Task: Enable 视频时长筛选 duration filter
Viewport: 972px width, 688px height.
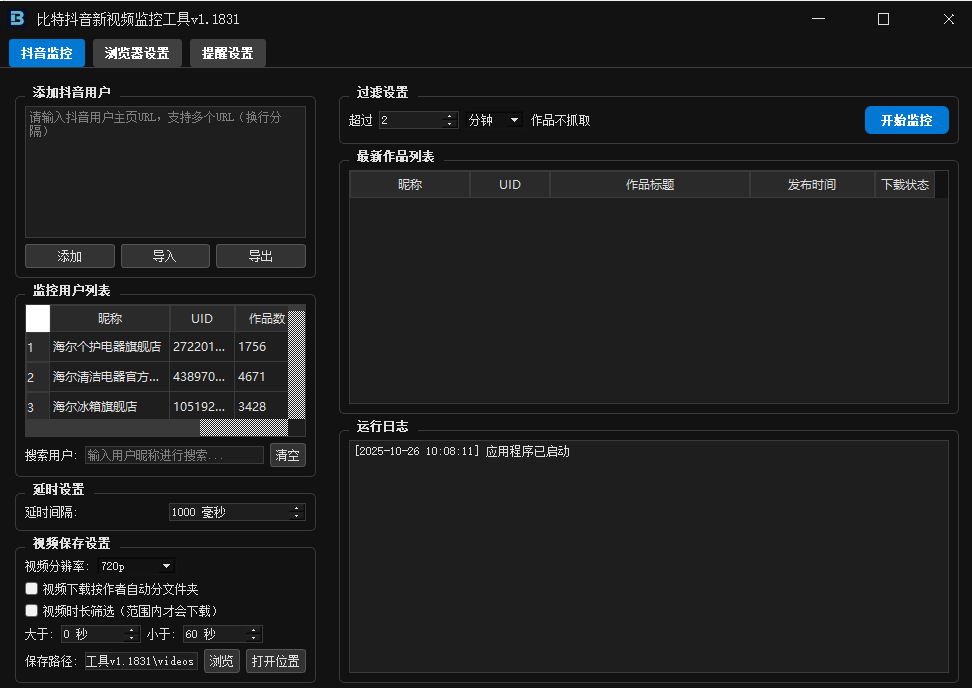Action: (x=31, y=610)
